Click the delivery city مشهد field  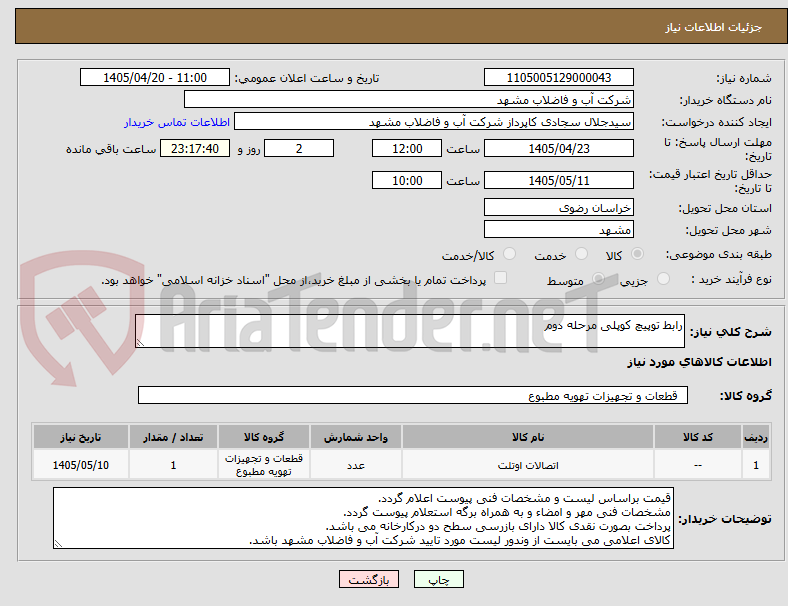click(558, 230)
